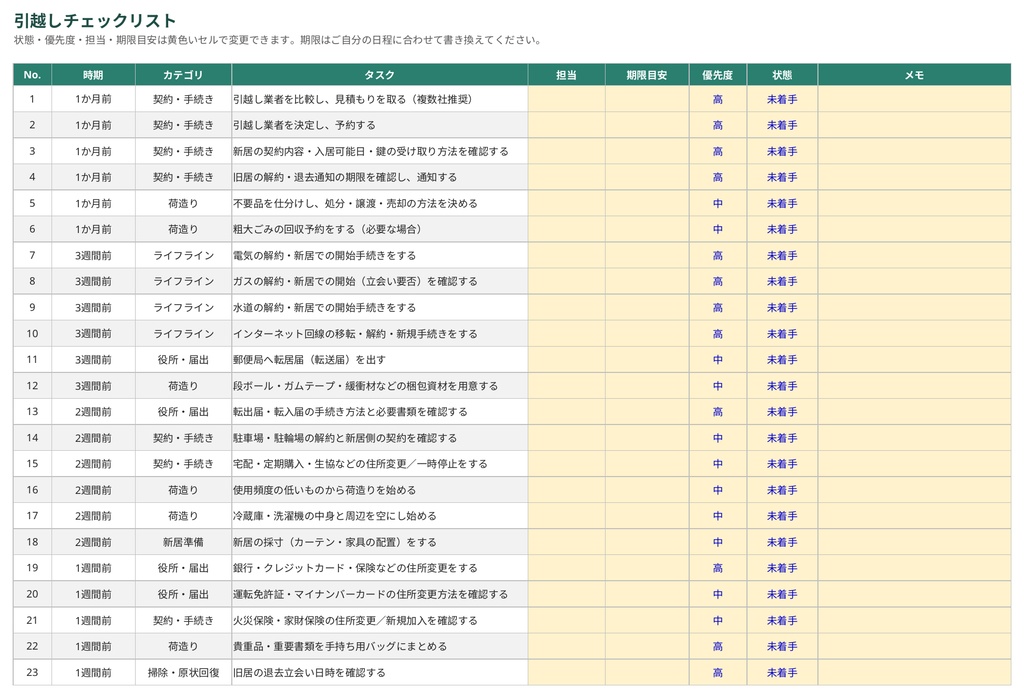The image size is (1024, 698).
Task: Select the 担当 cell for task 10
Action: pos(566,334)
